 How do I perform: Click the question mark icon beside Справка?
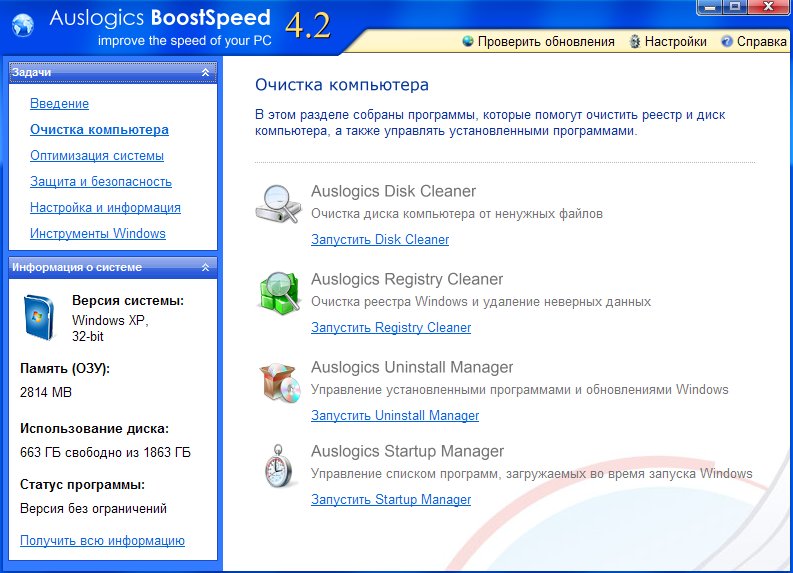pos(727,41)
